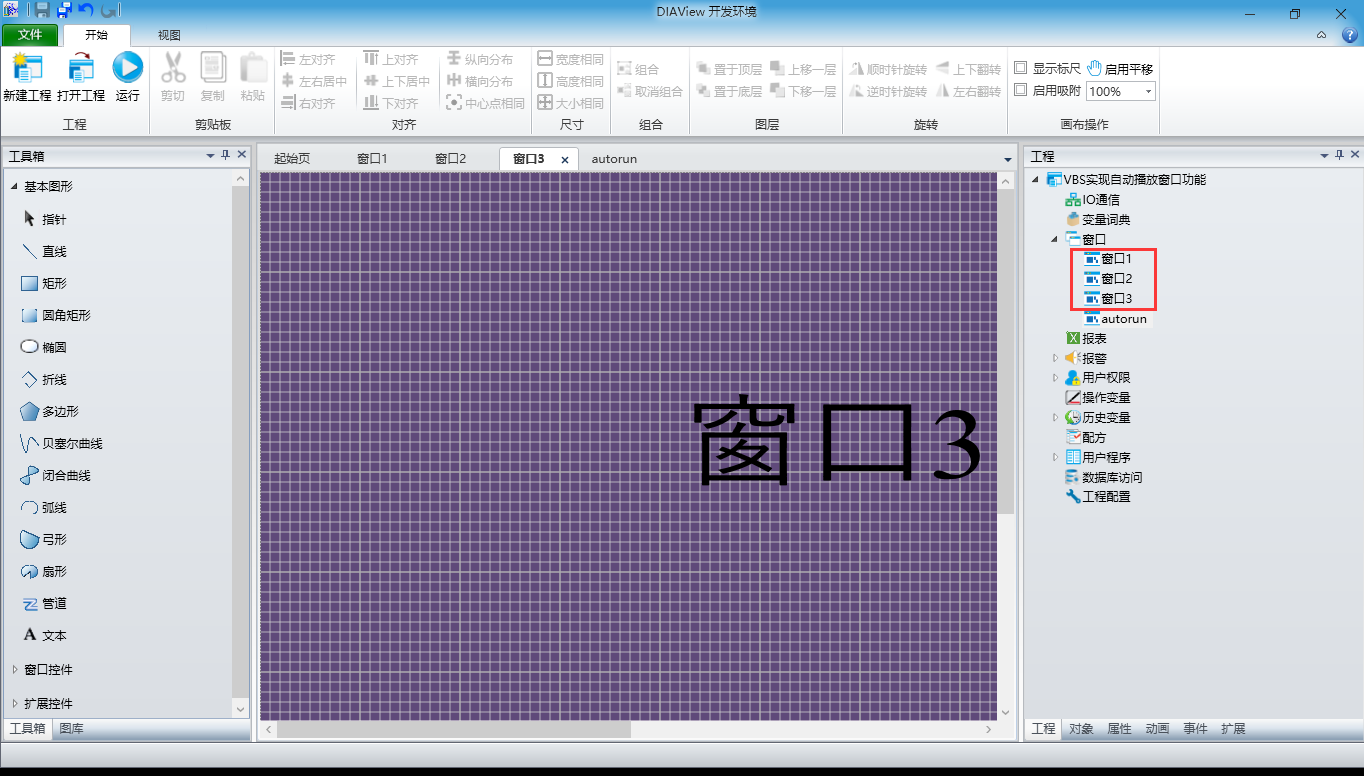Collapse the 窗口 tree node
This screenshot has height=776, width=1364.
[x=1055, y=239]
